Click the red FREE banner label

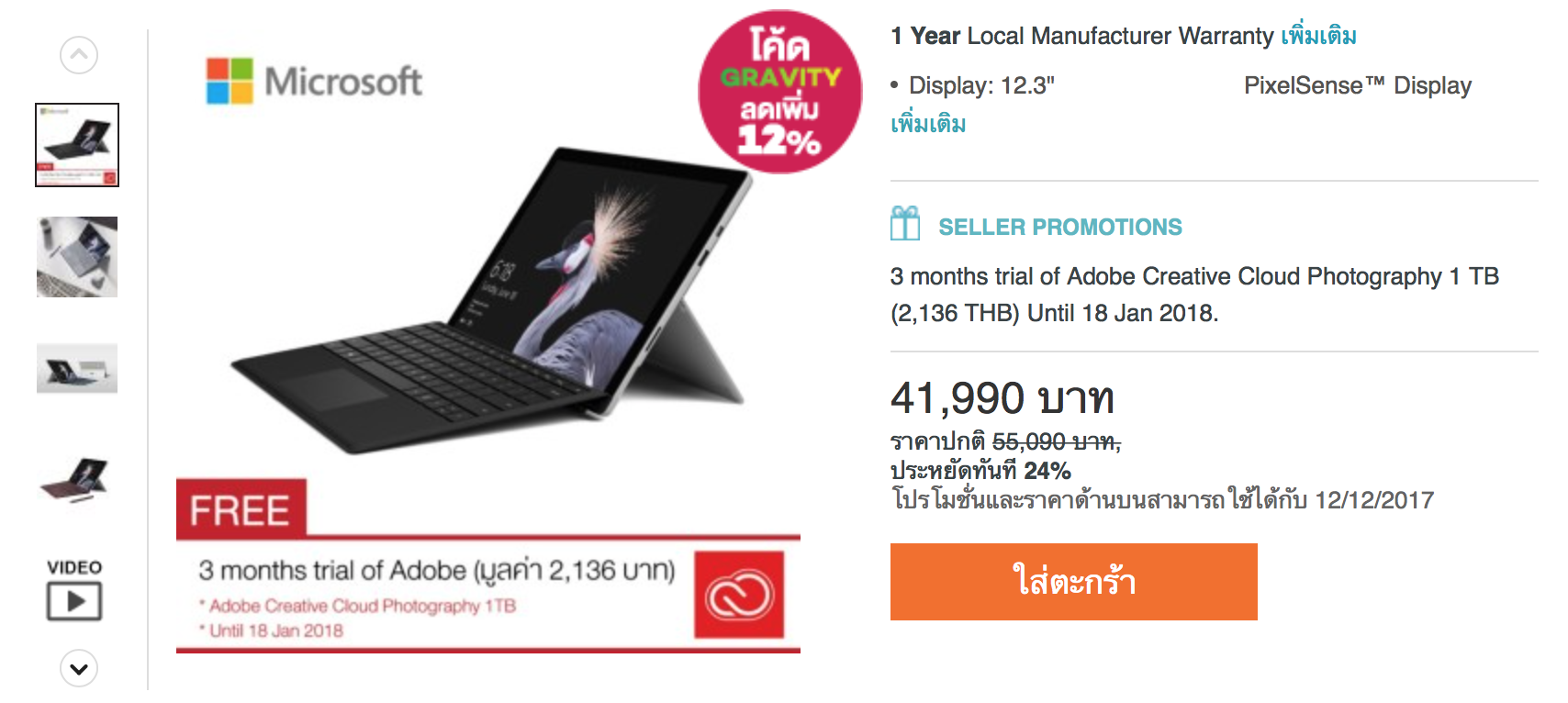pyautogui.click(x=241, y=509)
